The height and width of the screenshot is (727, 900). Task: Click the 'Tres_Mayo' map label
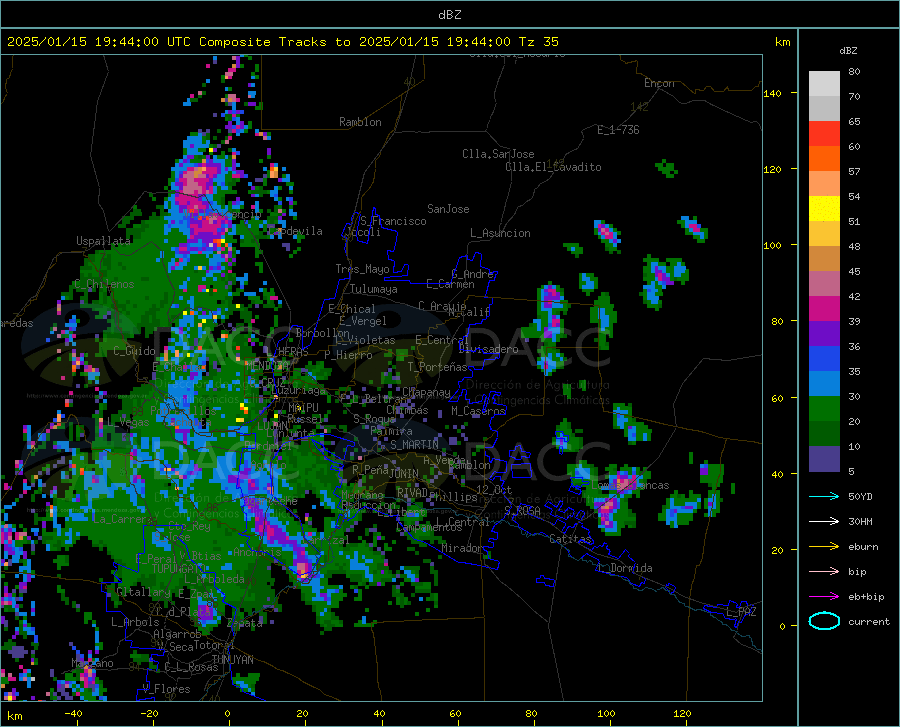pos(362,269)
